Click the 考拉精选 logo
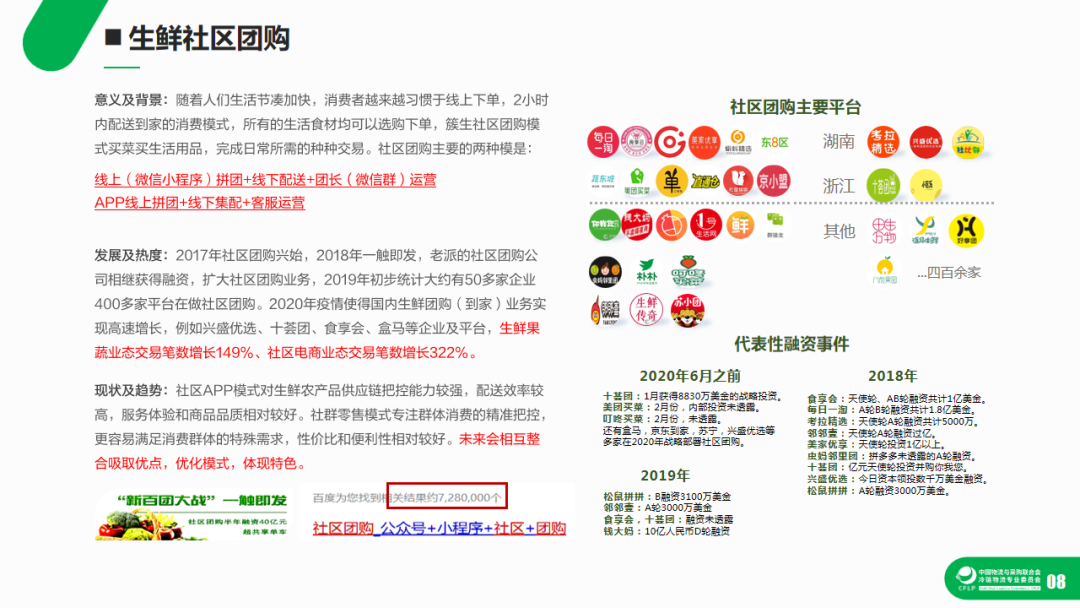 pyautogui.click(x=883, y=143)
